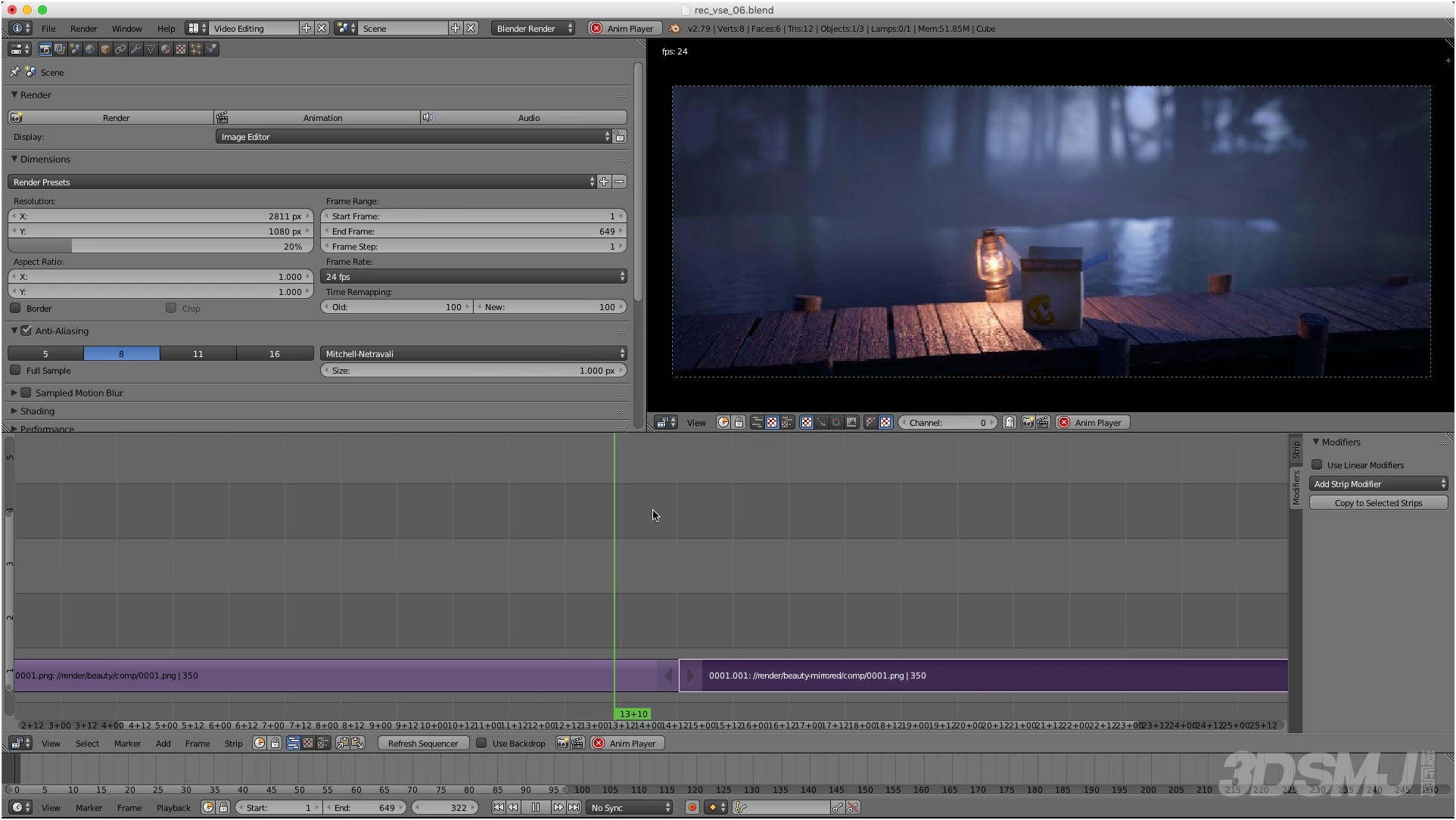Click the Animation render button
This screenshot has height=820, width=1456.
click(x=317, y=117)
